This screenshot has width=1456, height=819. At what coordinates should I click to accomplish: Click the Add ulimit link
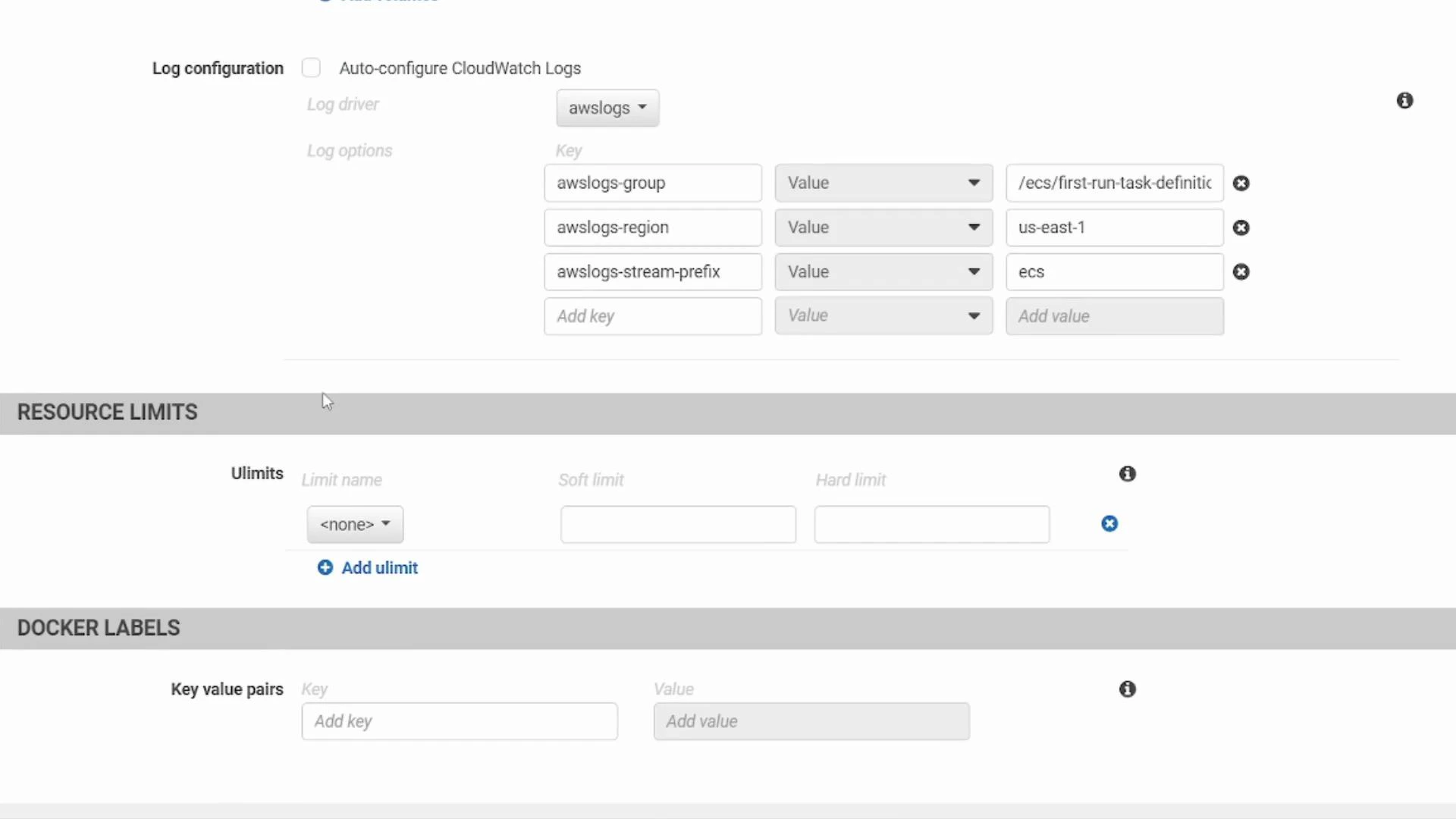pyautogui.click(x=379, y=567)
